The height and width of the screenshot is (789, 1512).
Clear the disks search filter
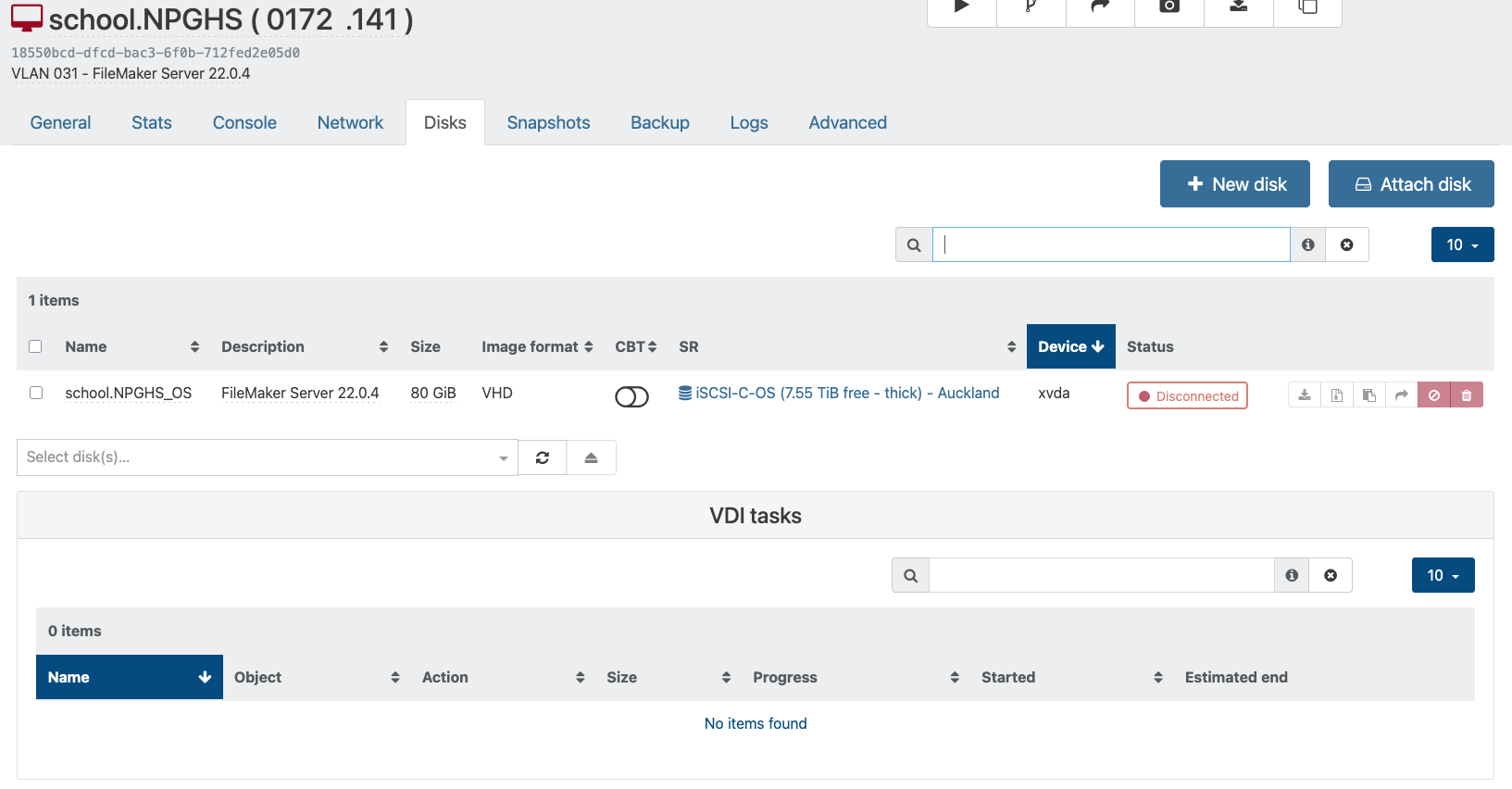pyautogui.click(x=1347, y=244)
